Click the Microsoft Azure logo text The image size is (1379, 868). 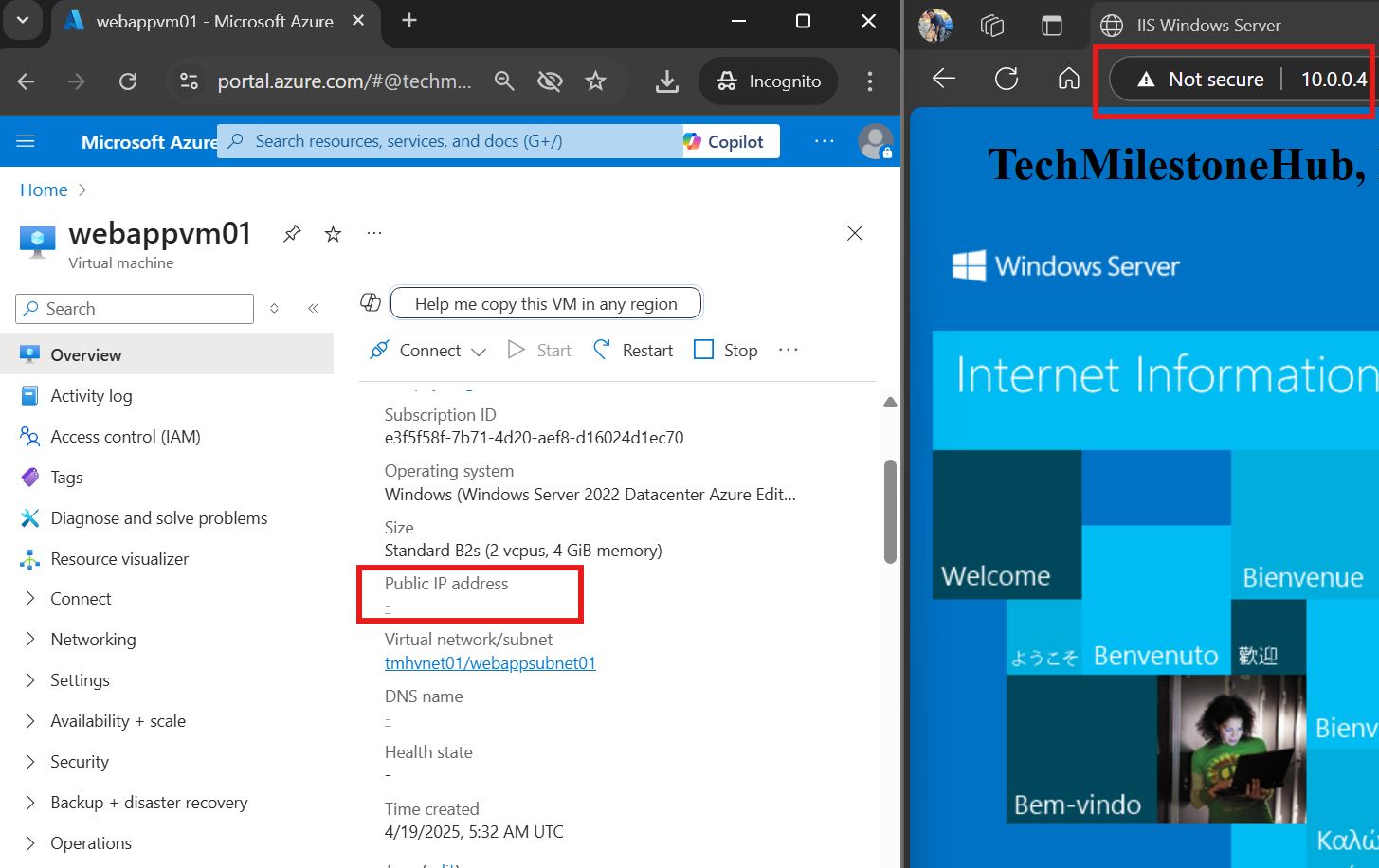[x=149, y=141]
